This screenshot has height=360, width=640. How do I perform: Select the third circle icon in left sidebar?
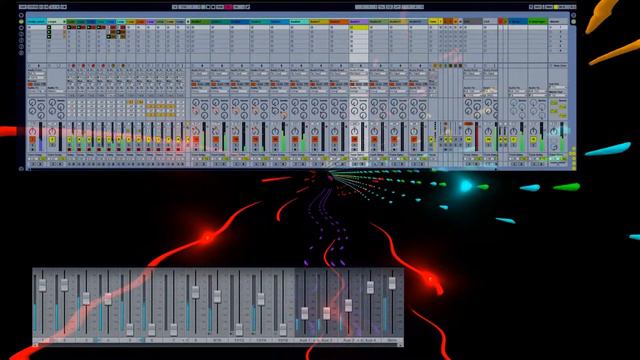point(21,28)
